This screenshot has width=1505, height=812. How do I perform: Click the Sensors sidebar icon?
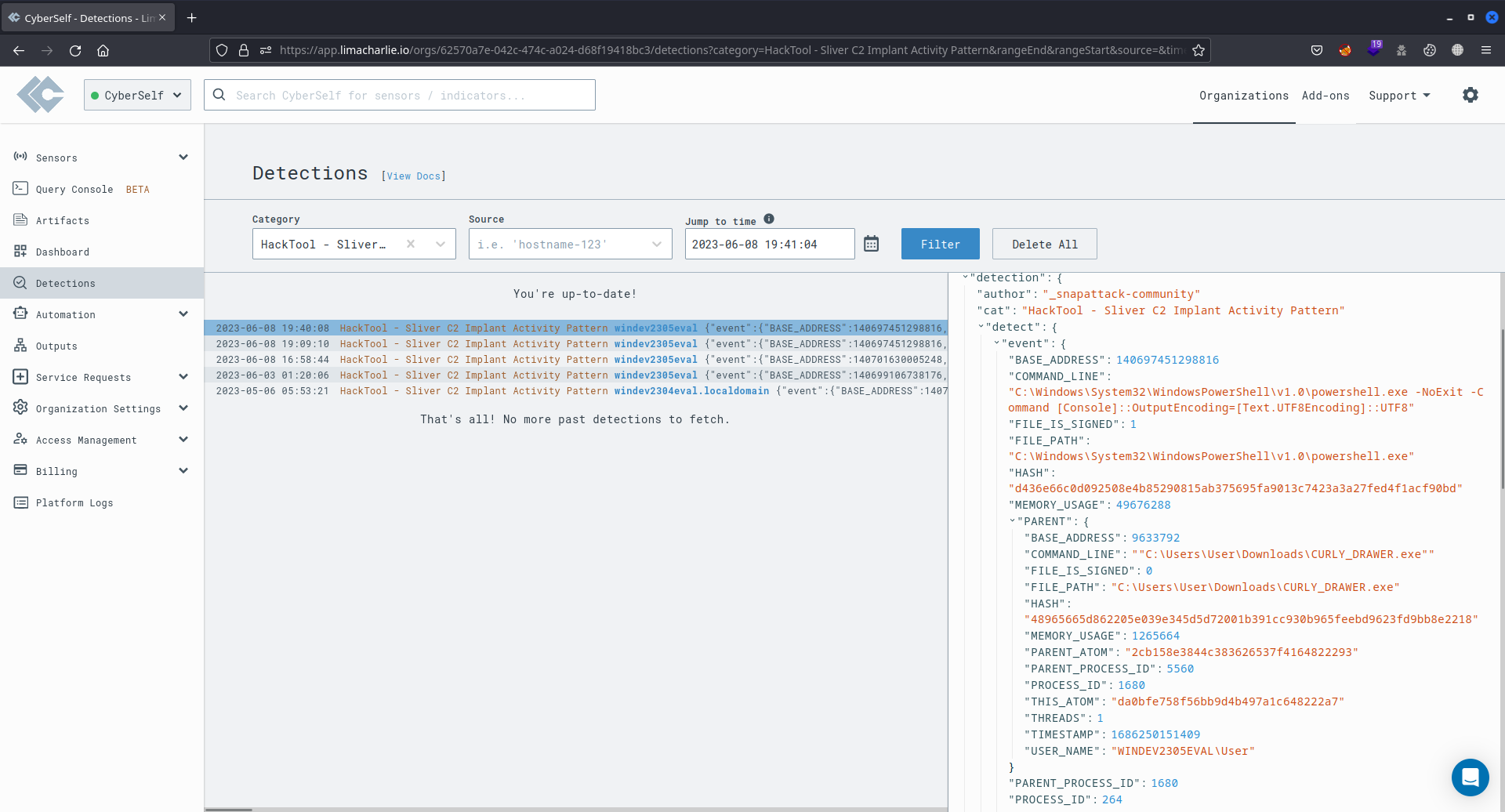[20, 157]
